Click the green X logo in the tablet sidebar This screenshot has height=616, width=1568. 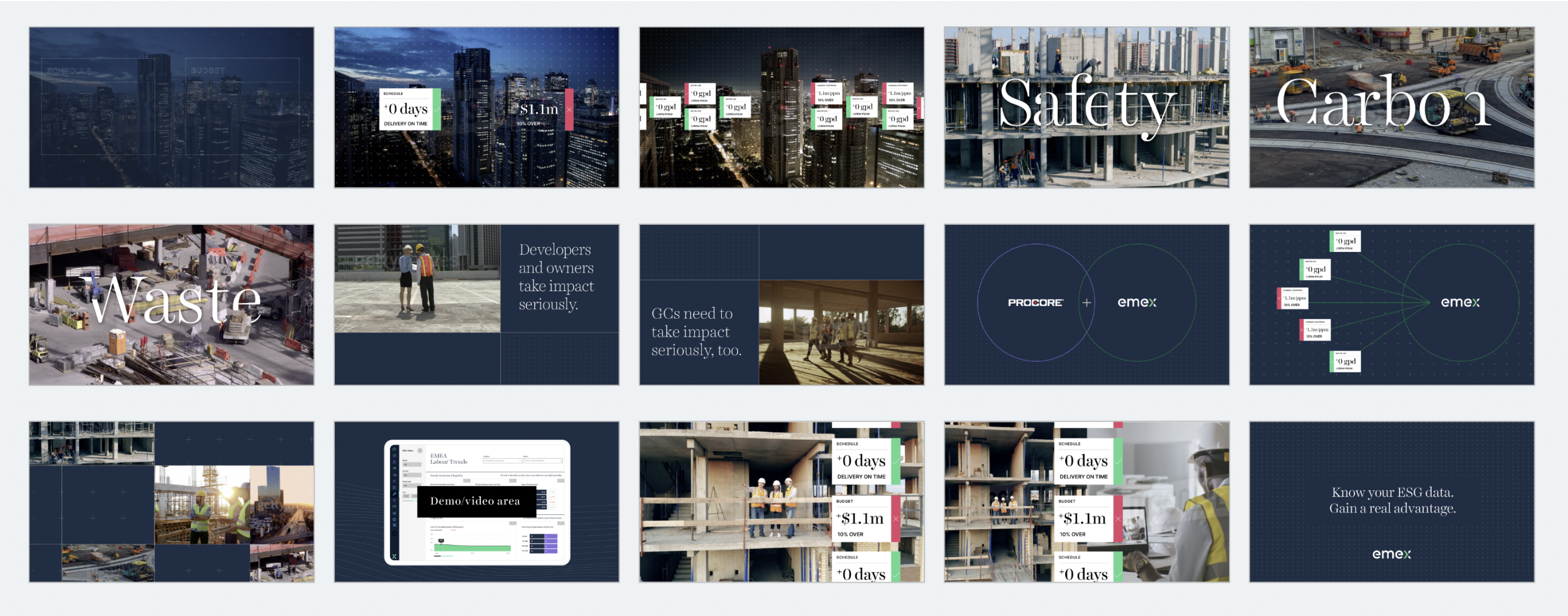point(395,556)
